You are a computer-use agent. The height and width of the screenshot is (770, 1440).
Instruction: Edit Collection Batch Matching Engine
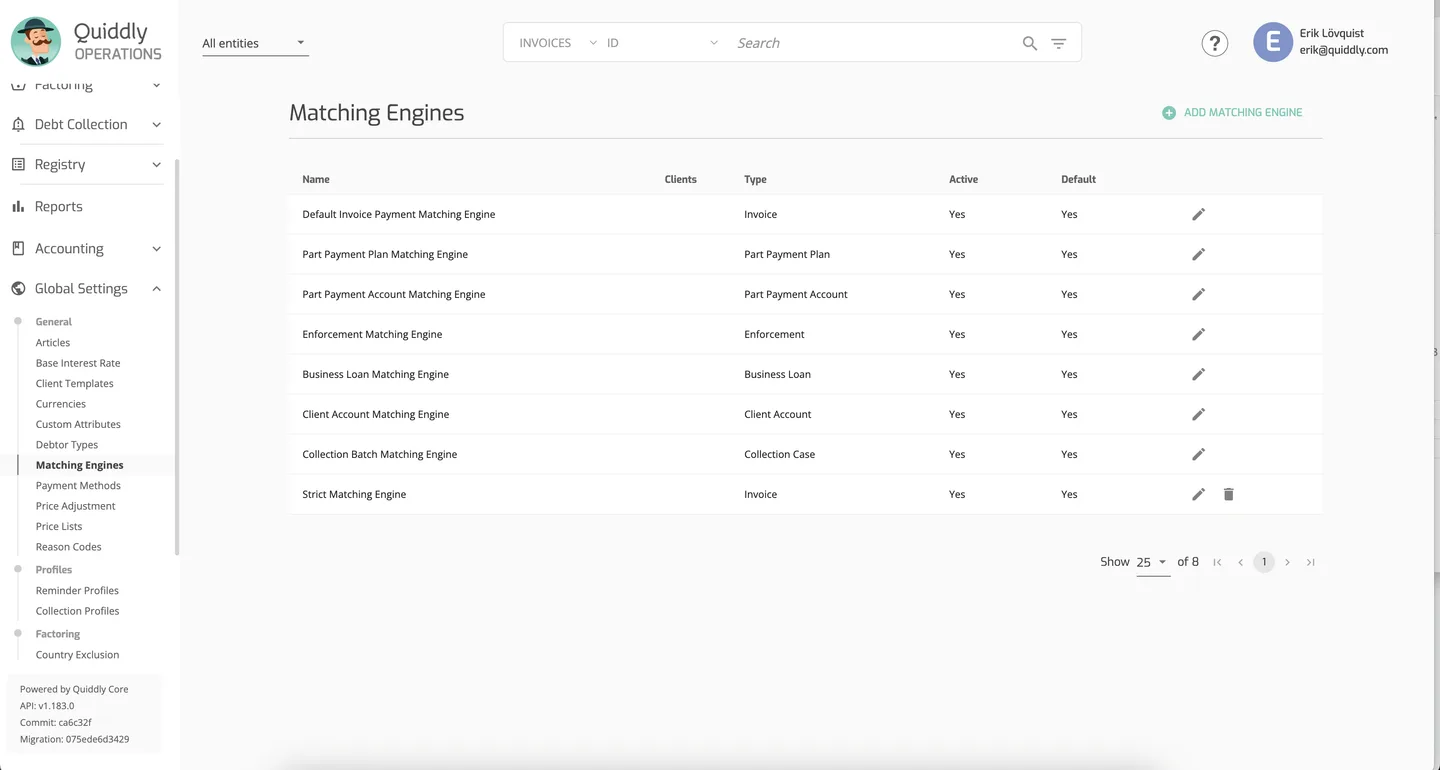[x=1198, y=454]
